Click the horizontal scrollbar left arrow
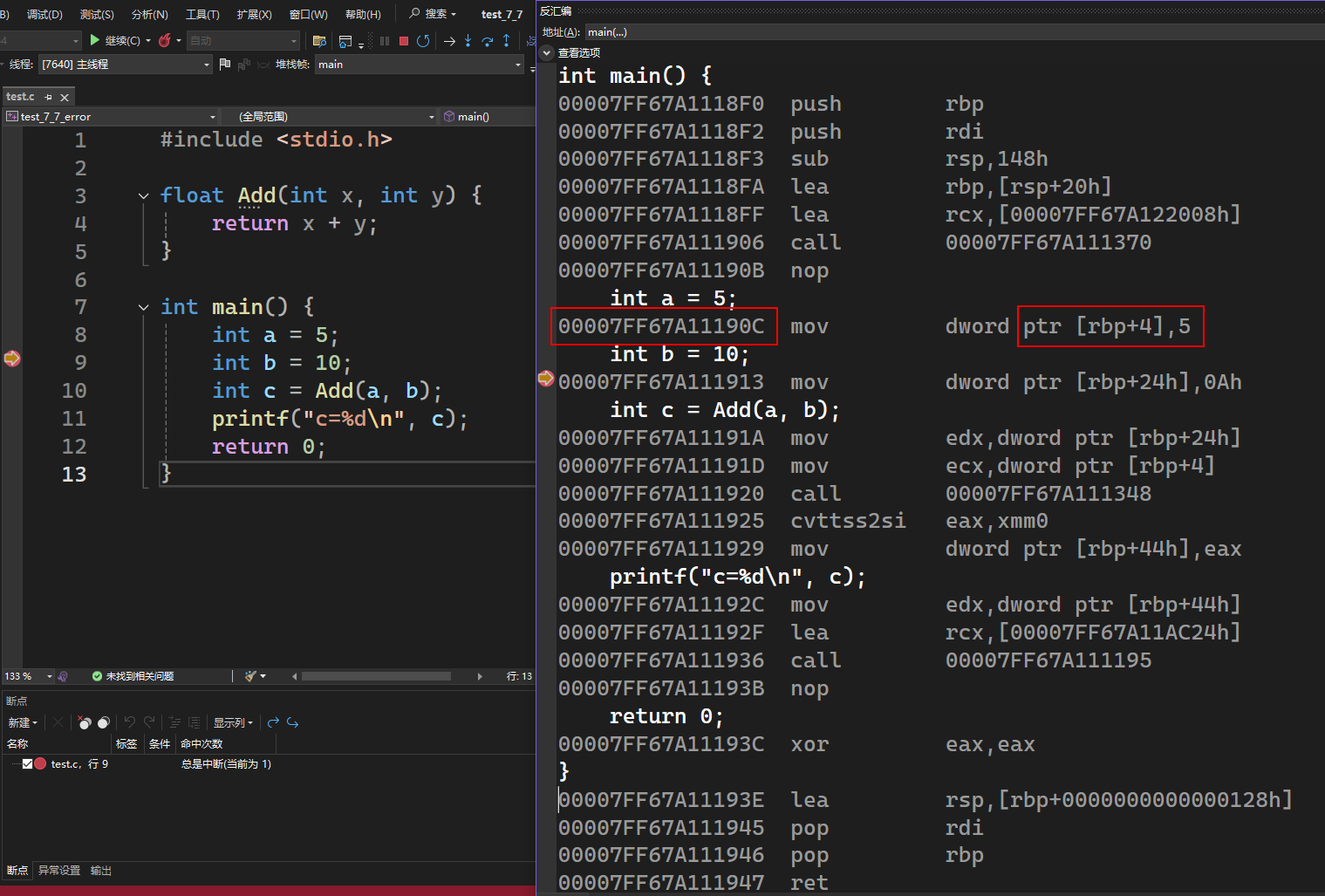This screenshot has width=1325, height=896. [294, 676]
